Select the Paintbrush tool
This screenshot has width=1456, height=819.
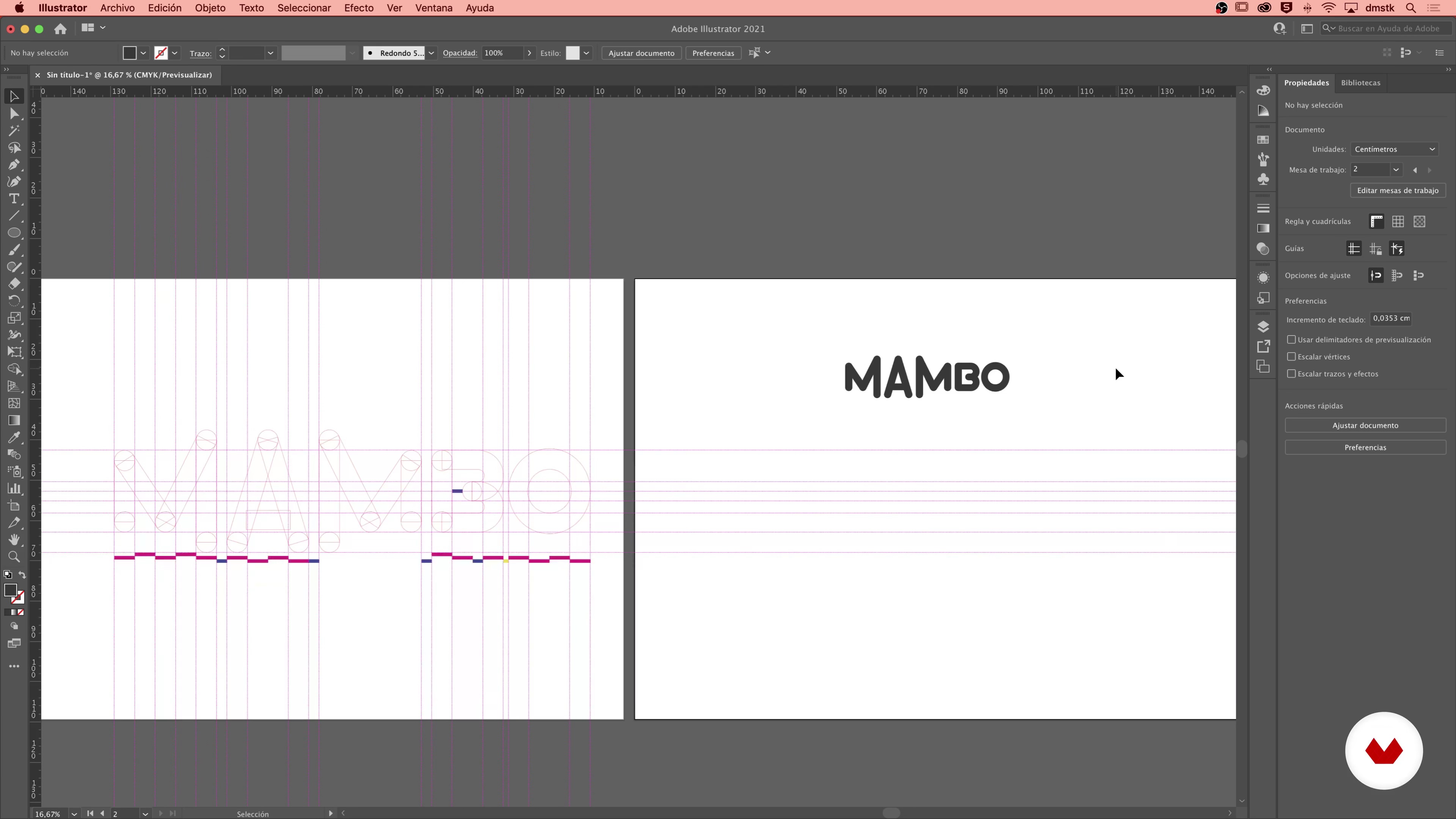pos(14,250)
